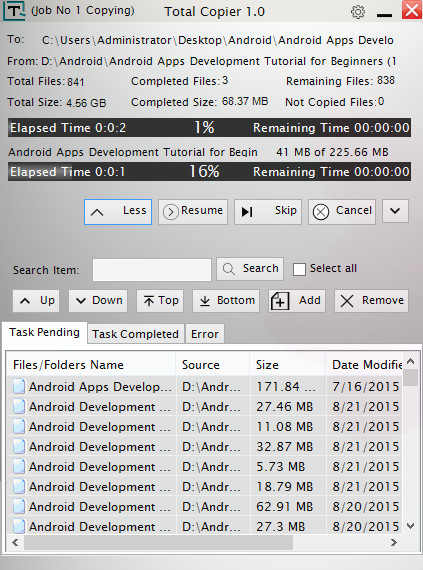Image resolution: width=423 pixels, height=570 pixels.
Task: Sort by Date Modified column header
Action: click(x=364, y=365)
